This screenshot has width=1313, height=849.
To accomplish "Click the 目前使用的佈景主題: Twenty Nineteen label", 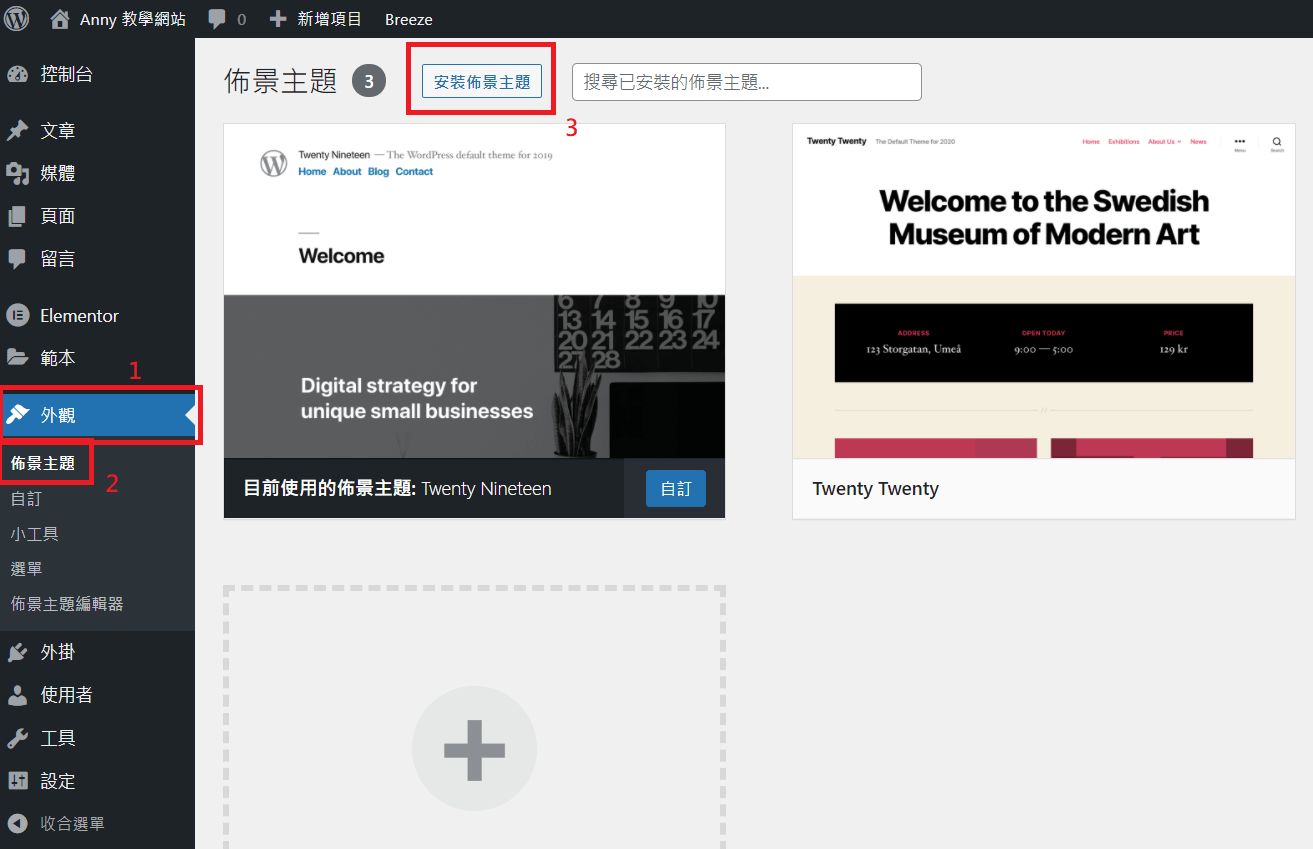I will 398,489.
